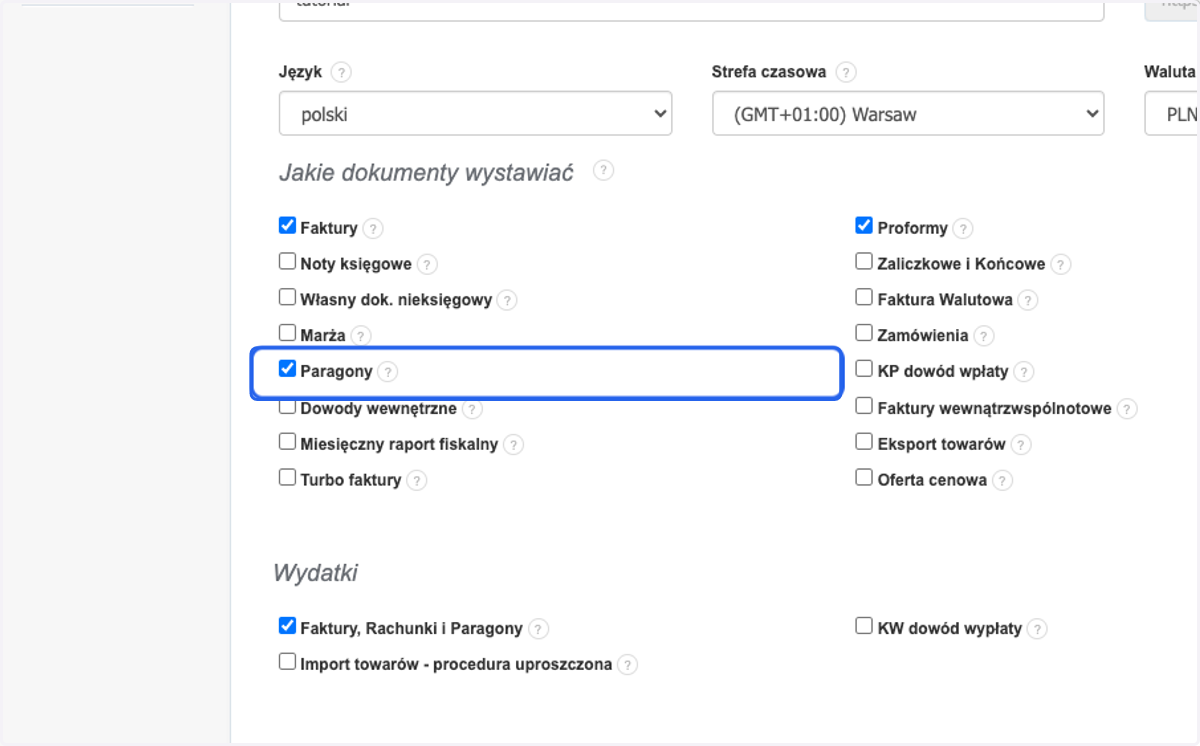Check the Faktura Walutowa option
This screenshot has width=1200, height=746.
point(864,298)
